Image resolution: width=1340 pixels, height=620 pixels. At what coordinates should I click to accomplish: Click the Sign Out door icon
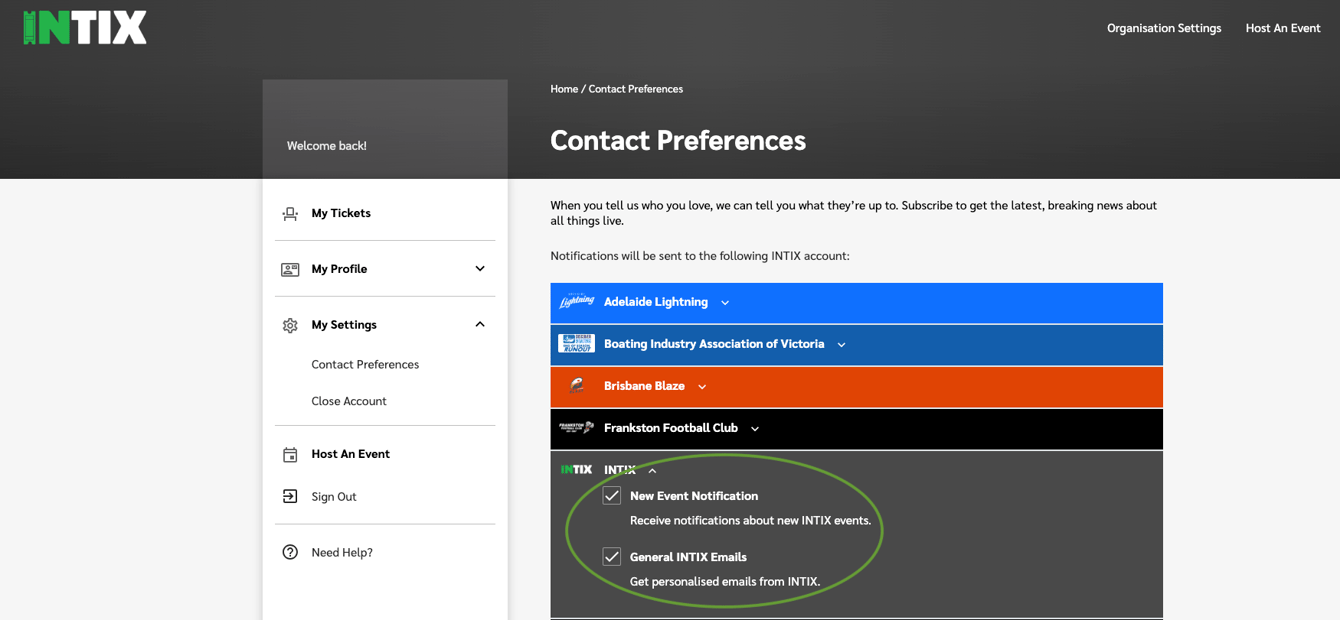click(x=290, y=496)
